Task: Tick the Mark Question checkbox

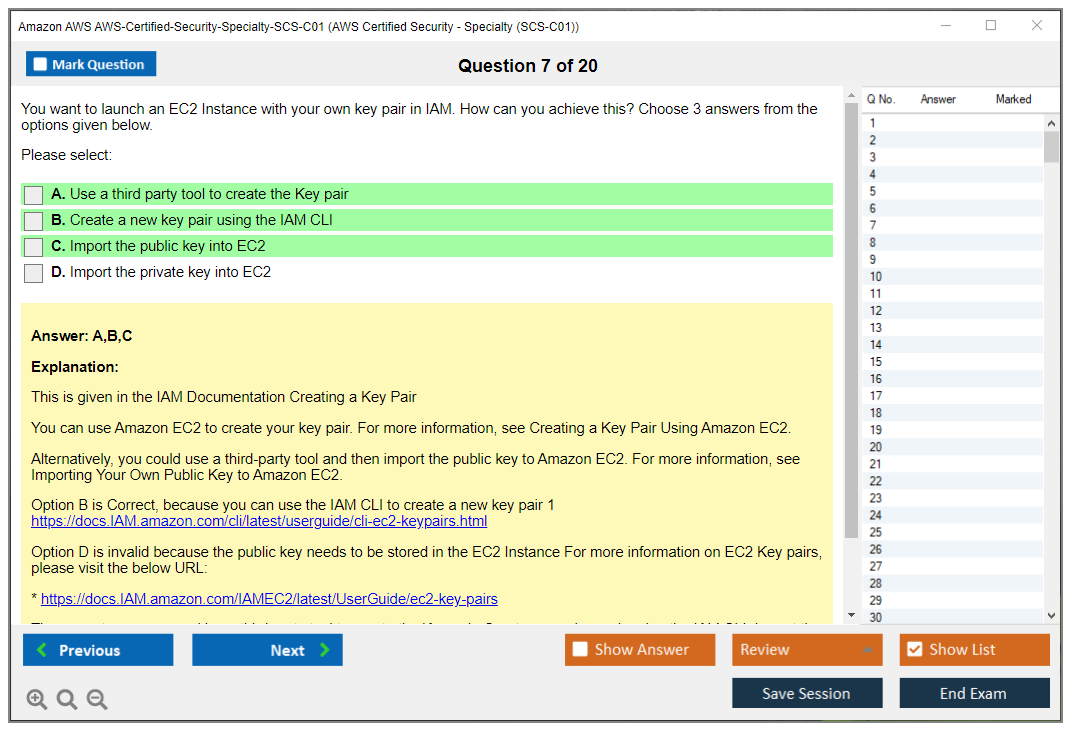Action: coord(41,65)
